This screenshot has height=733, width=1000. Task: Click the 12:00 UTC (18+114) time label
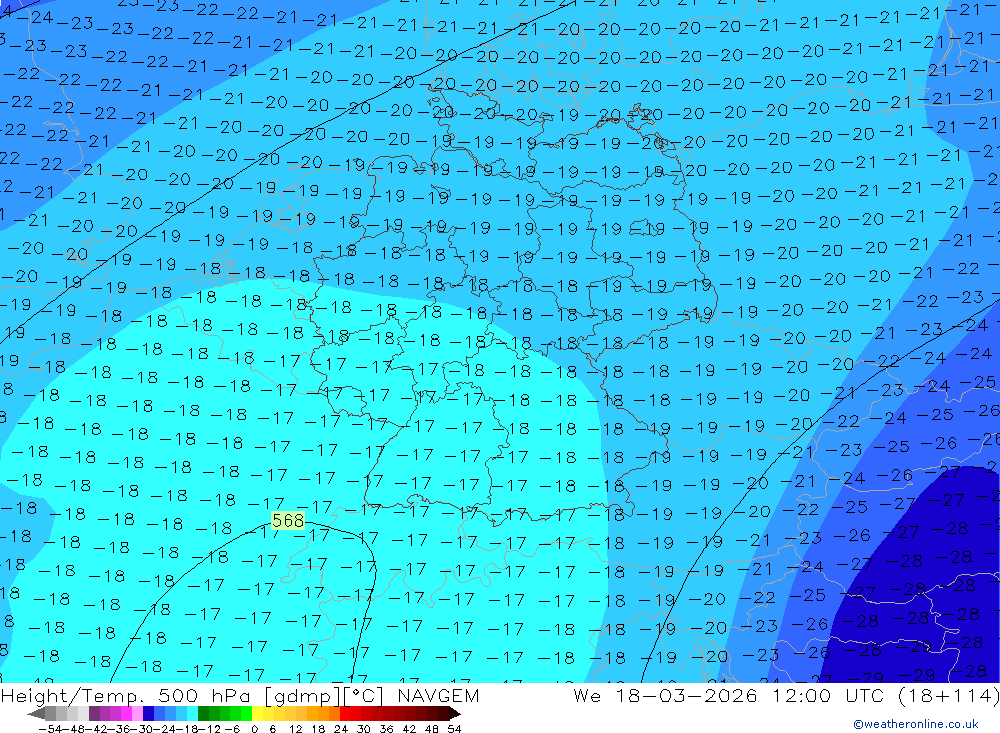tap(886, 696)
